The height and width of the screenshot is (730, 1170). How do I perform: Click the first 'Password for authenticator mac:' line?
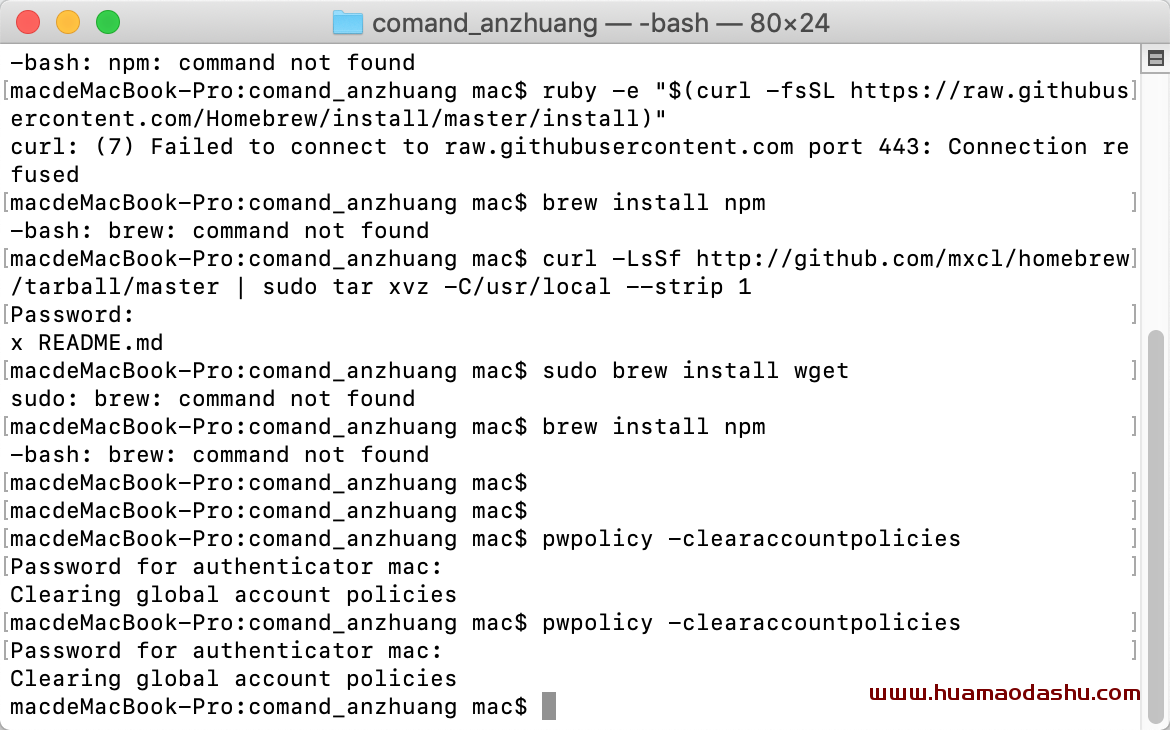(x=226, y=567)
